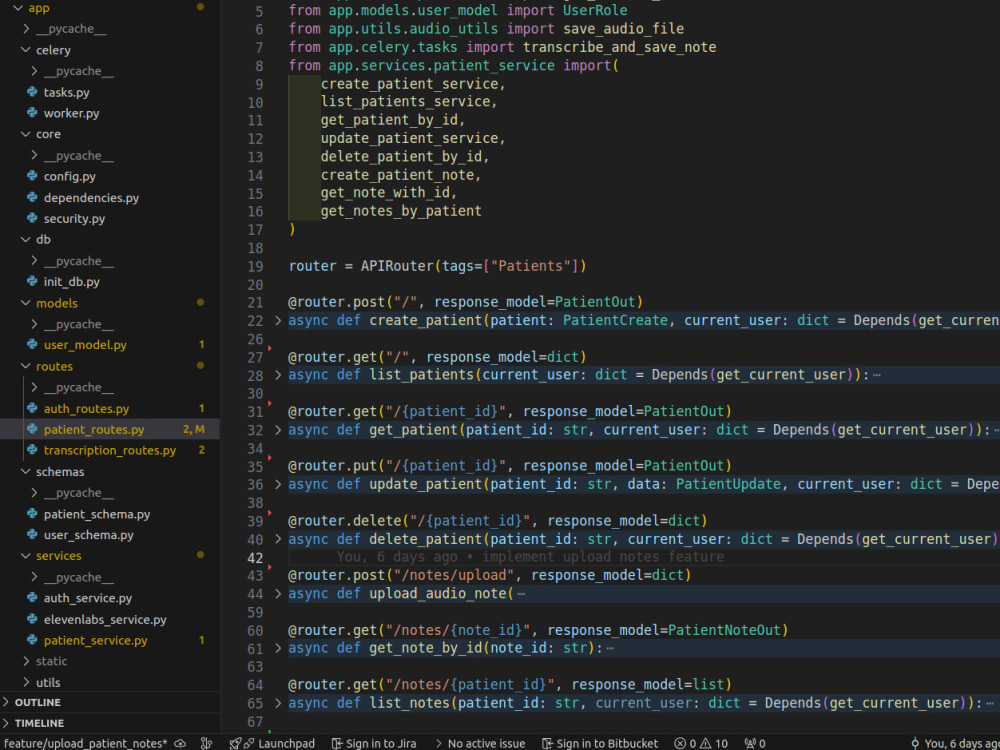The width and height of the screenshot is (1000, 750).
Task: Unfold the get_patient function
Action: [x=278, y=430]
